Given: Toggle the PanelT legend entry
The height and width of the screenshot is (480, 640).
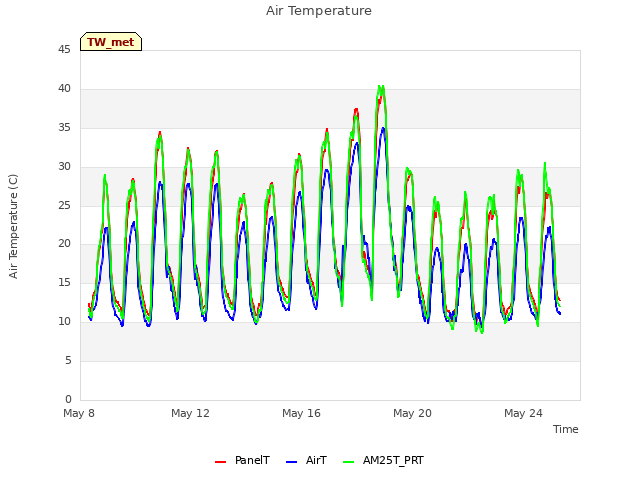Looking at the screenshot, I should pyautogui.click(x=242, y=460).
